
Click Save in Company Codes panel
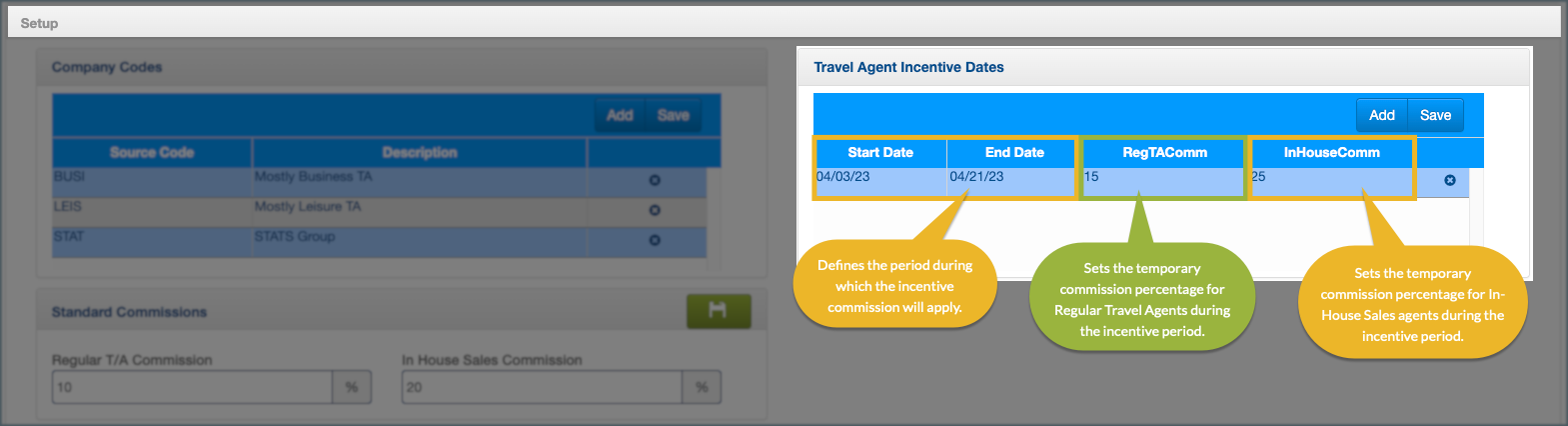[x=674, y=115]
